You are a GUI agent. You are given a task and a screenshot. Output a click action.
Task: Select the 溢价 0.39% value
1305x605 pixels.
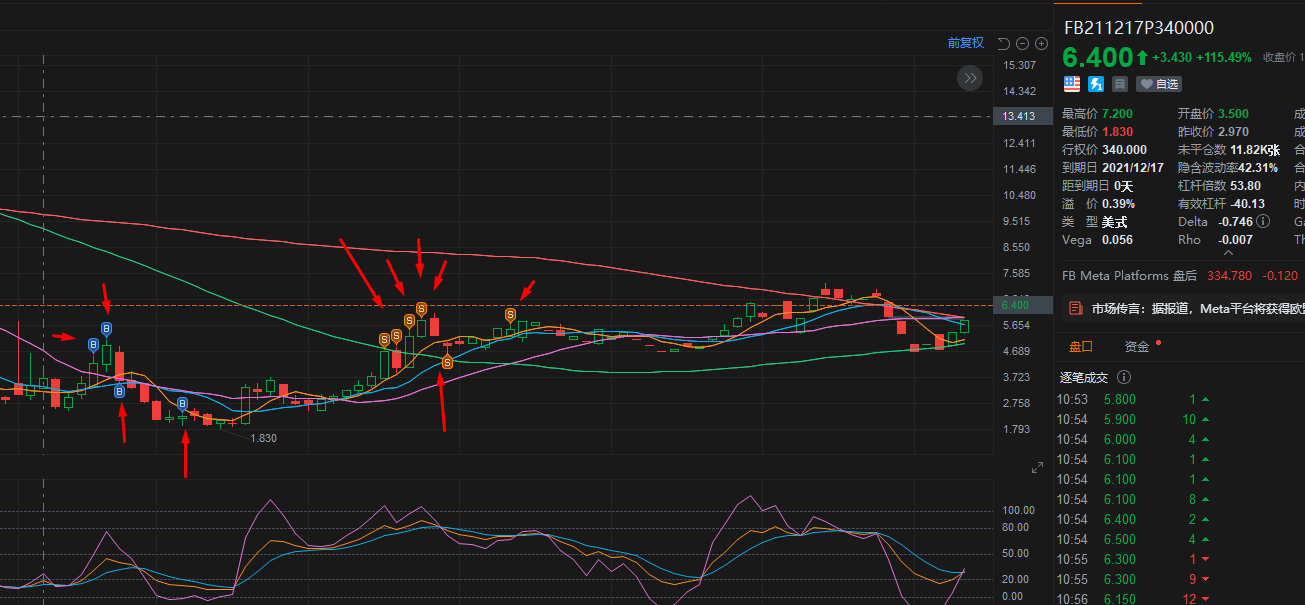coord(1119,204)
